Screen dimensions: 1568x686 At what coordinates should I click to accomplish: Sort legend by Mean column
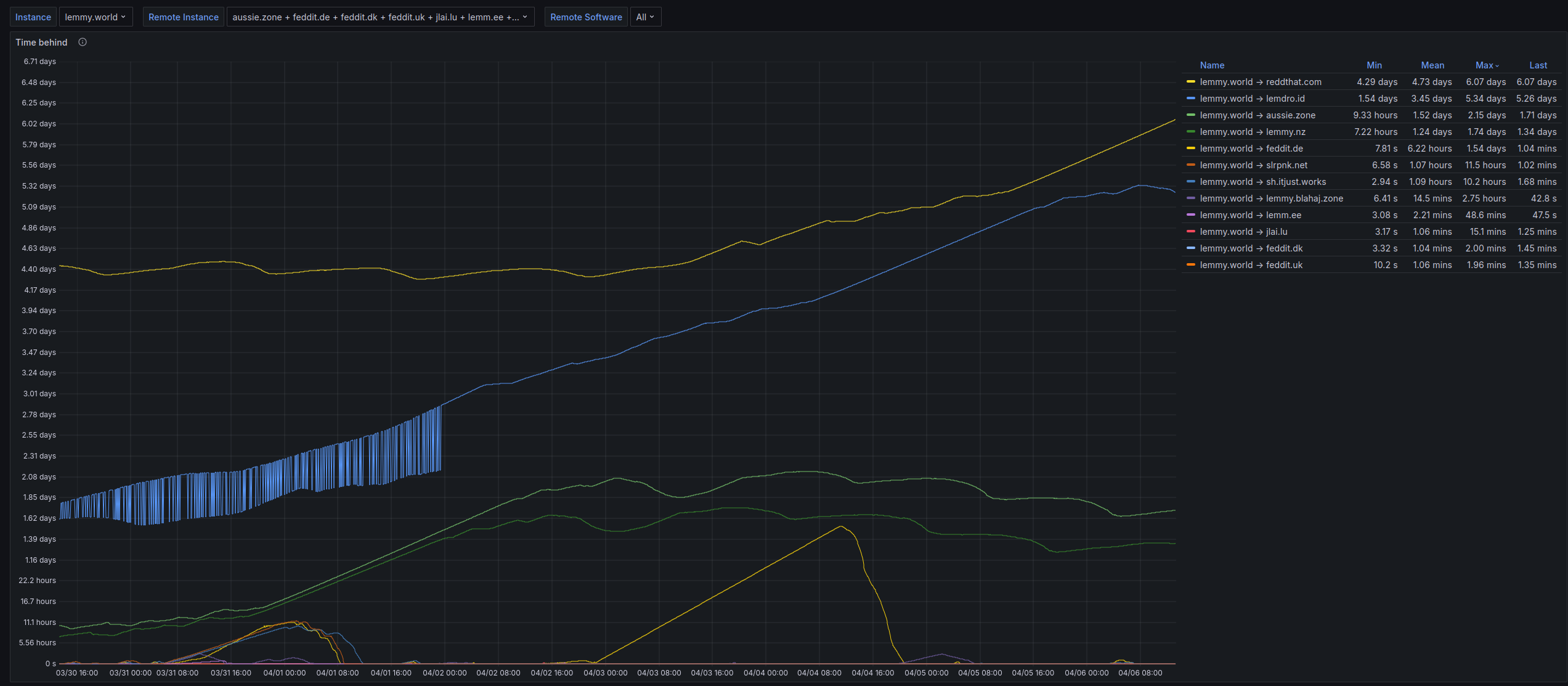coord(1432,65)
